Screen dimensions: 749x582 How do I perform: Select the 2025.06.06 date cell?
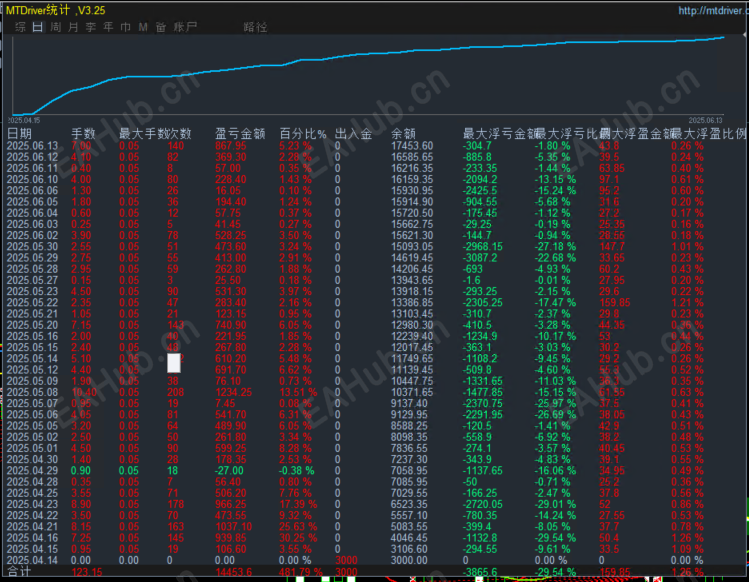[32, 191]
